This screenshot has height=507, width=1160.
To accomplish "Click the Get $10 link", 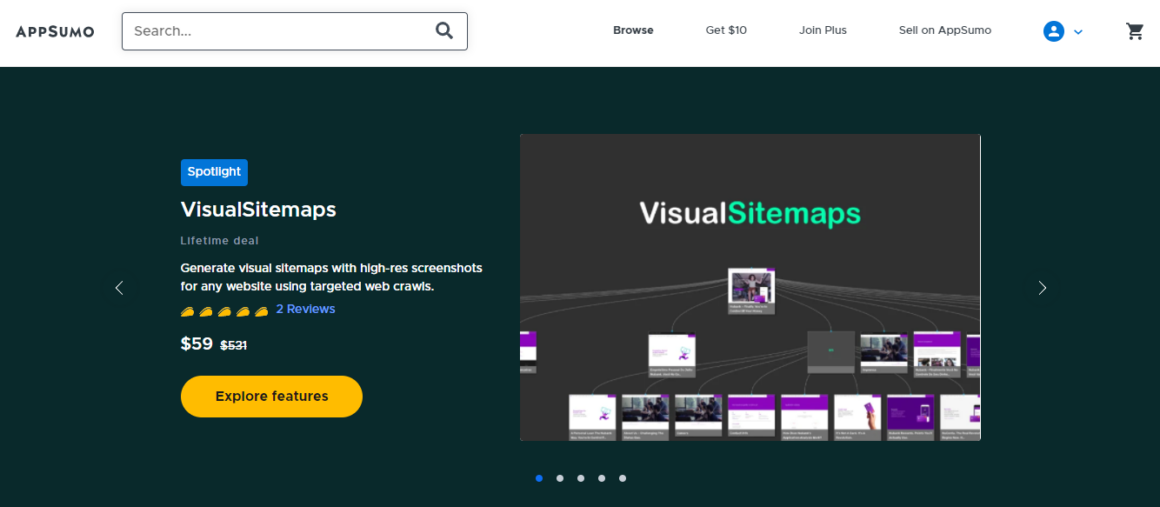I will 726,30.
